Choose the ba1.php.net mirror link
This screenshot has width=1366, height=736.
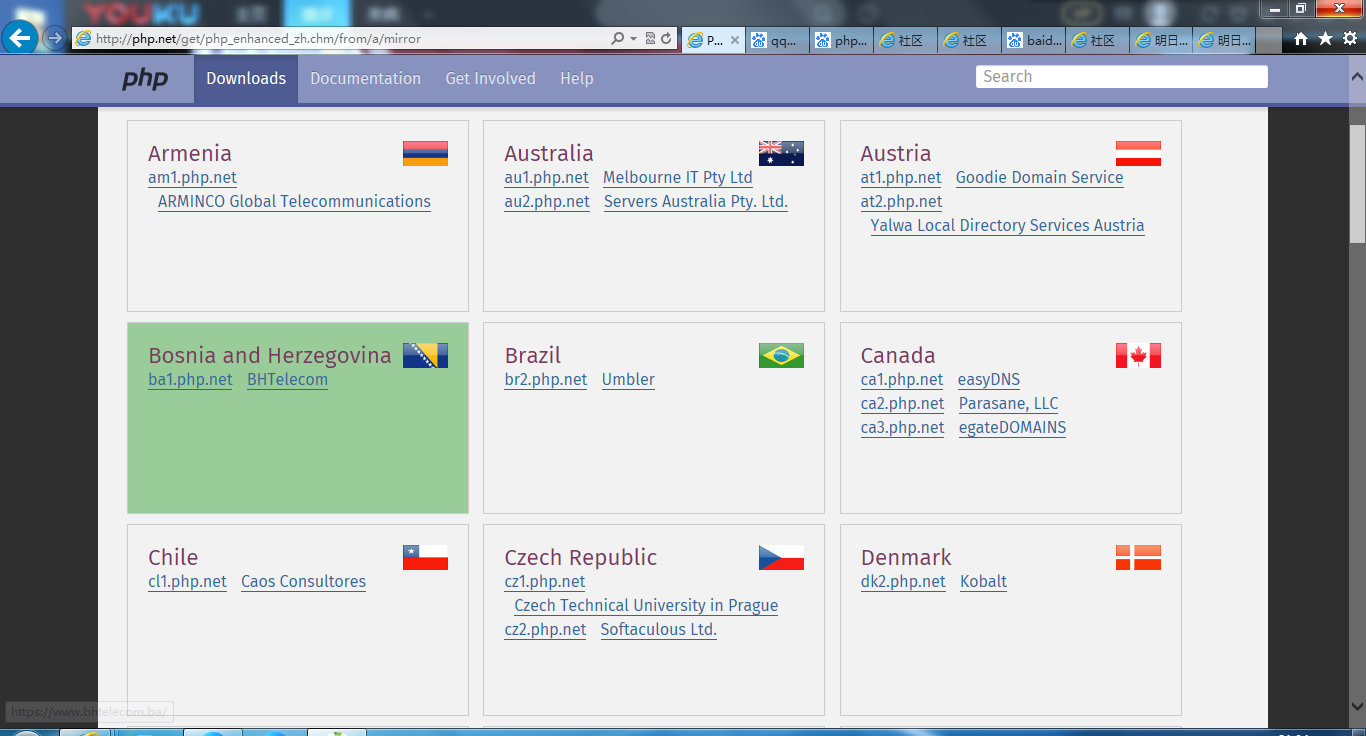tap(190, 380)
